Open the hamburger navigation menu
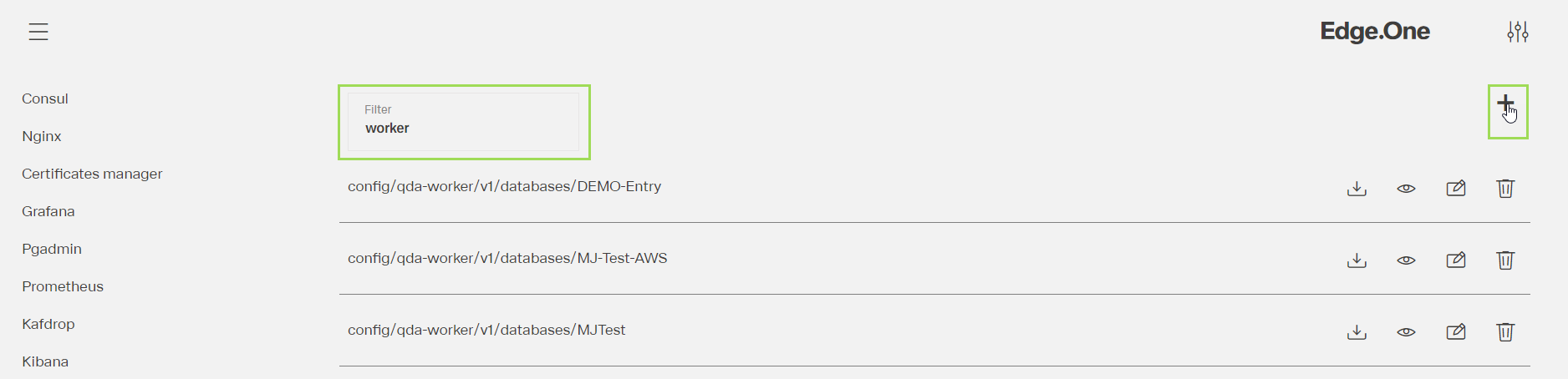Screen dimensions: 1568x379 click(38, 32)
